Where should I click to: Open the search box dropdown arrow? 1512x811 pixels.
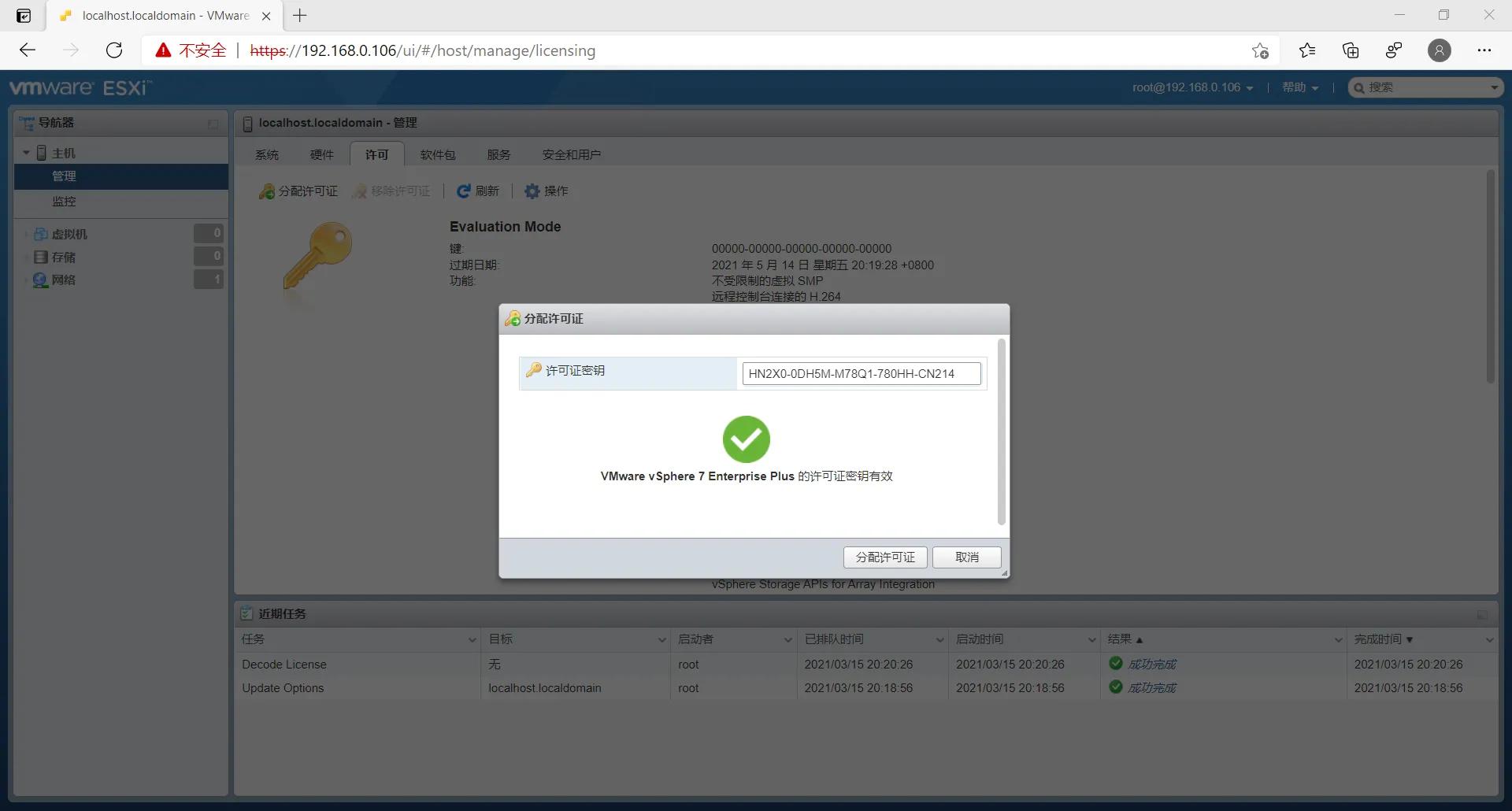coord(1494,87)
